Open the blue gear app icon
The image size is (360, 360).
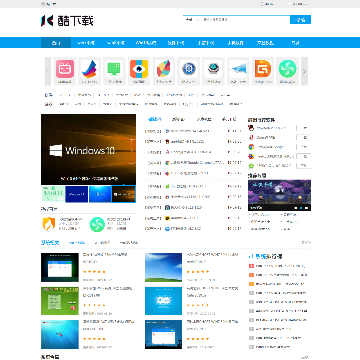point(188,69)
